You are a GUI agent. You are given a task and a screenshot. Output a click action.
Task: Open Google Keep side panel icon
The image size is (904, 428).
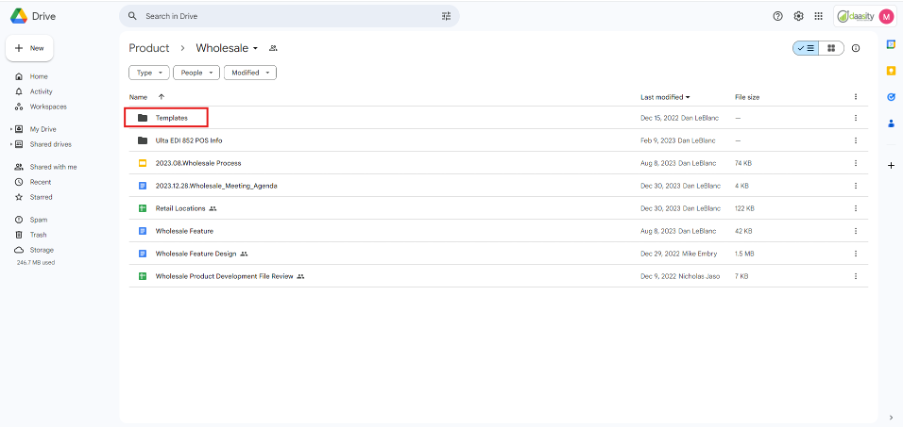891,71
